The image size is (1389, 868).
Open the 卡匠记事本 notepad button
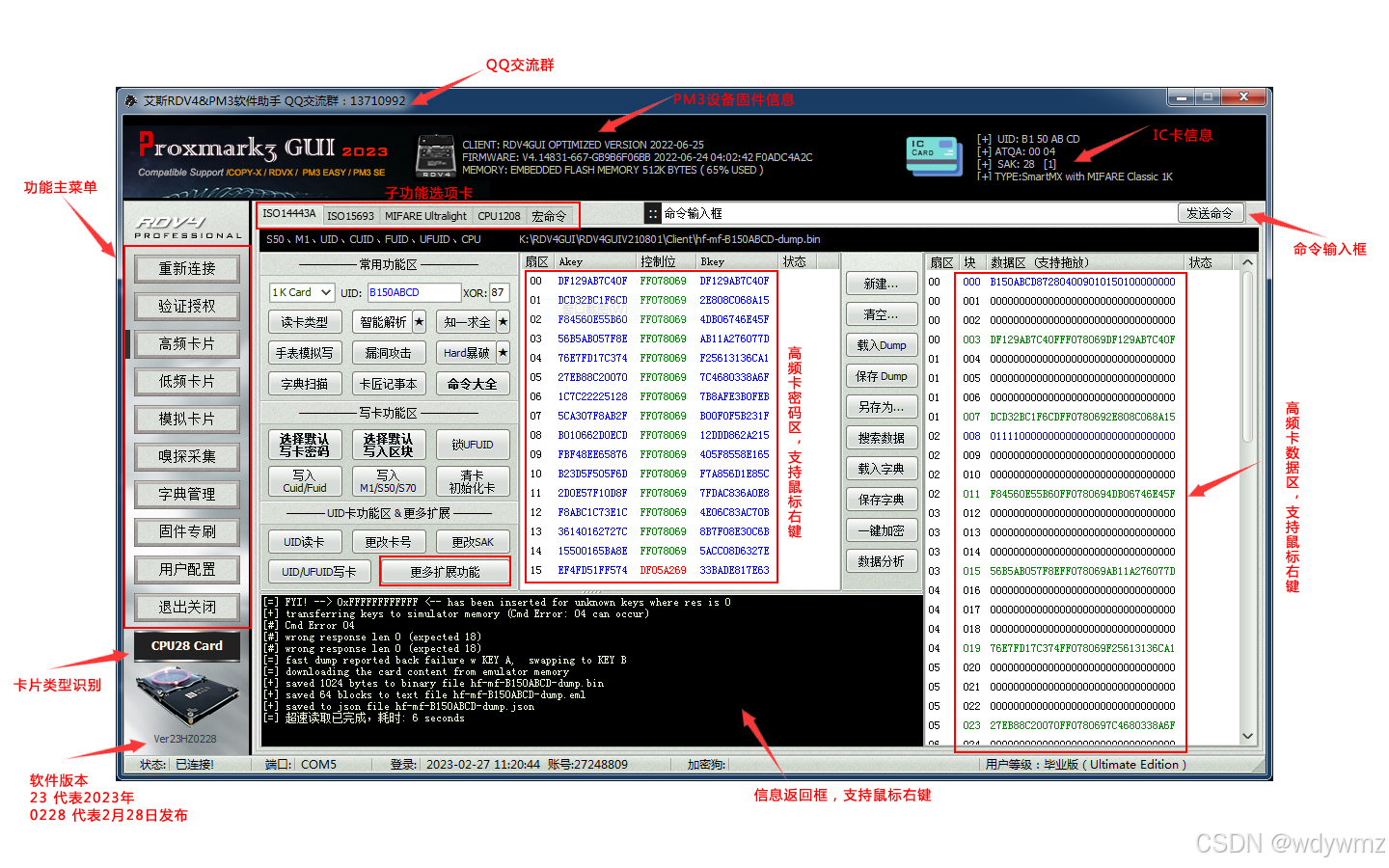pos(389,383)
